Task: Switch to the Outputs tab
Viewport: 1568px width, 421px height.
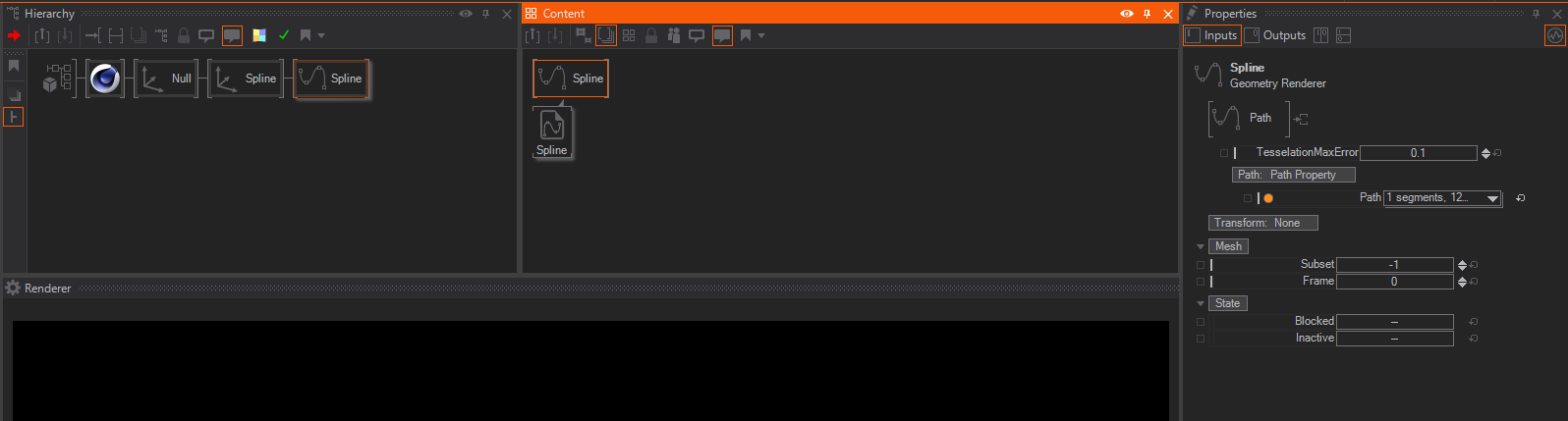Action: (x=1275, y=35)
